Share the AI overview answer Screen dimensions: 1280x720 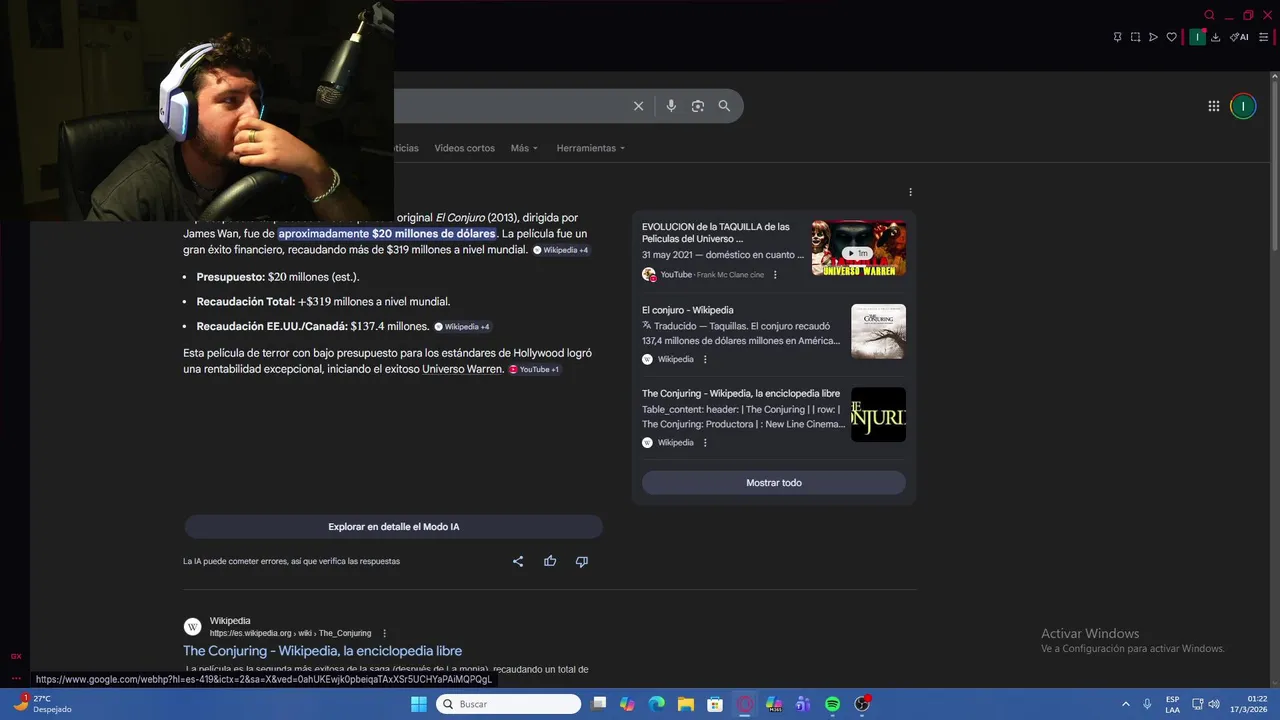[x=518, y=561]
